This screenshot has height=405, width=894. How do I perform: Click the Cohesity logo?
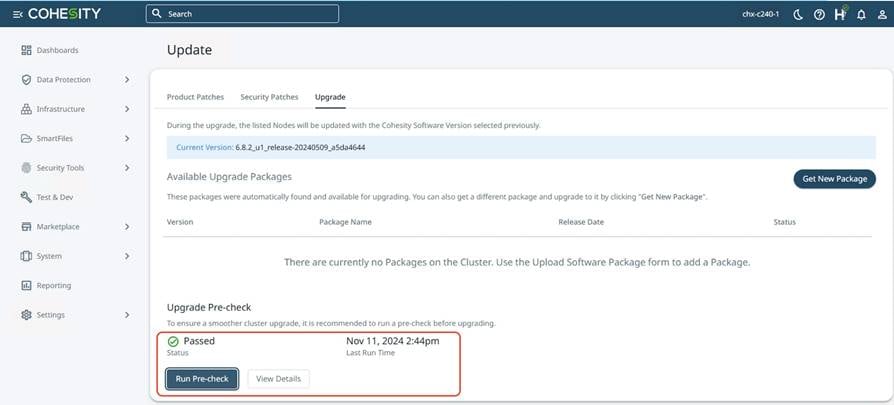(x=64, y=14)
